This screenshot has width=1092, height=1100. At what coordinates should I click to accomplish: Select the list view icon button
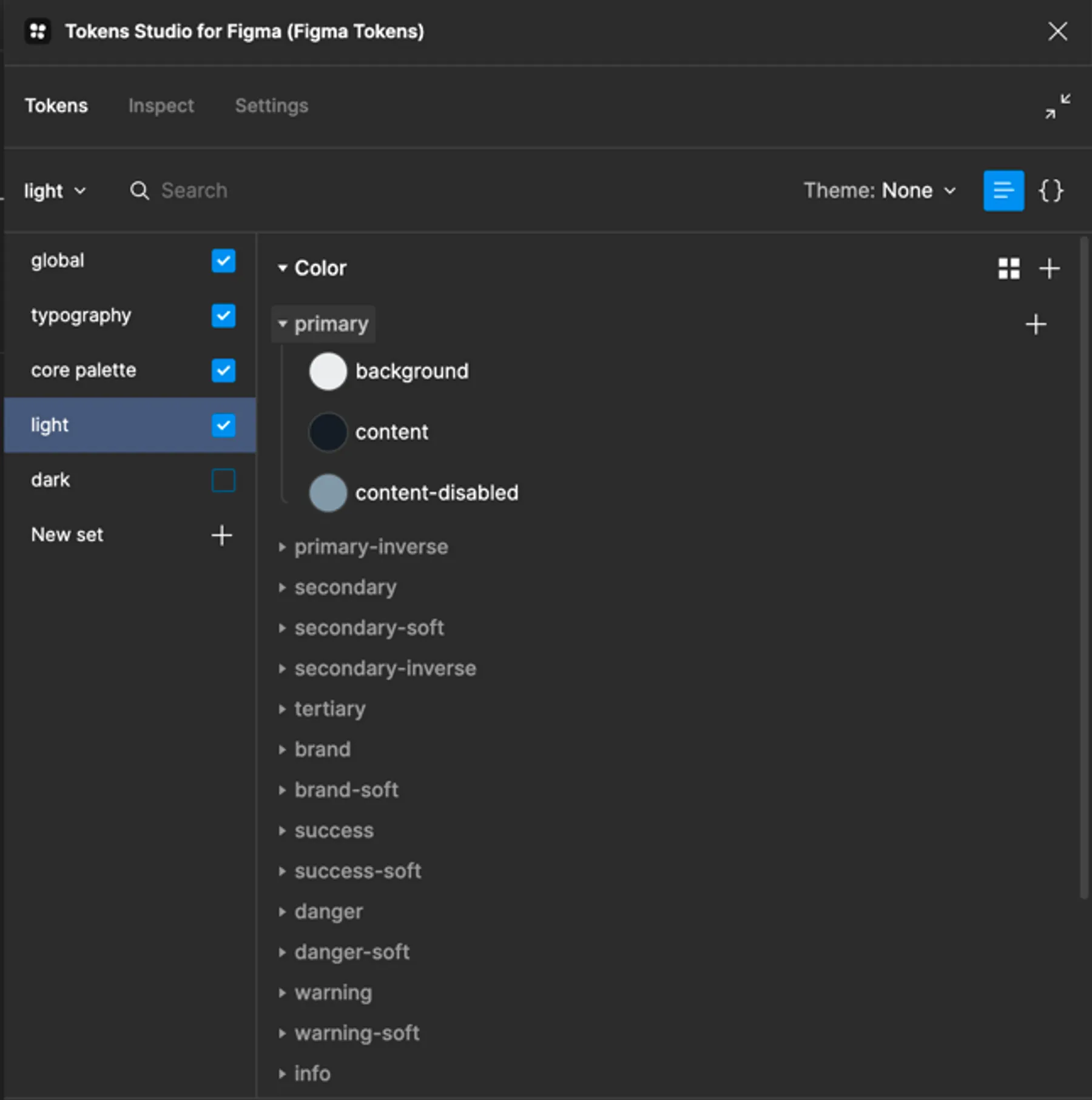[1003, 190]
